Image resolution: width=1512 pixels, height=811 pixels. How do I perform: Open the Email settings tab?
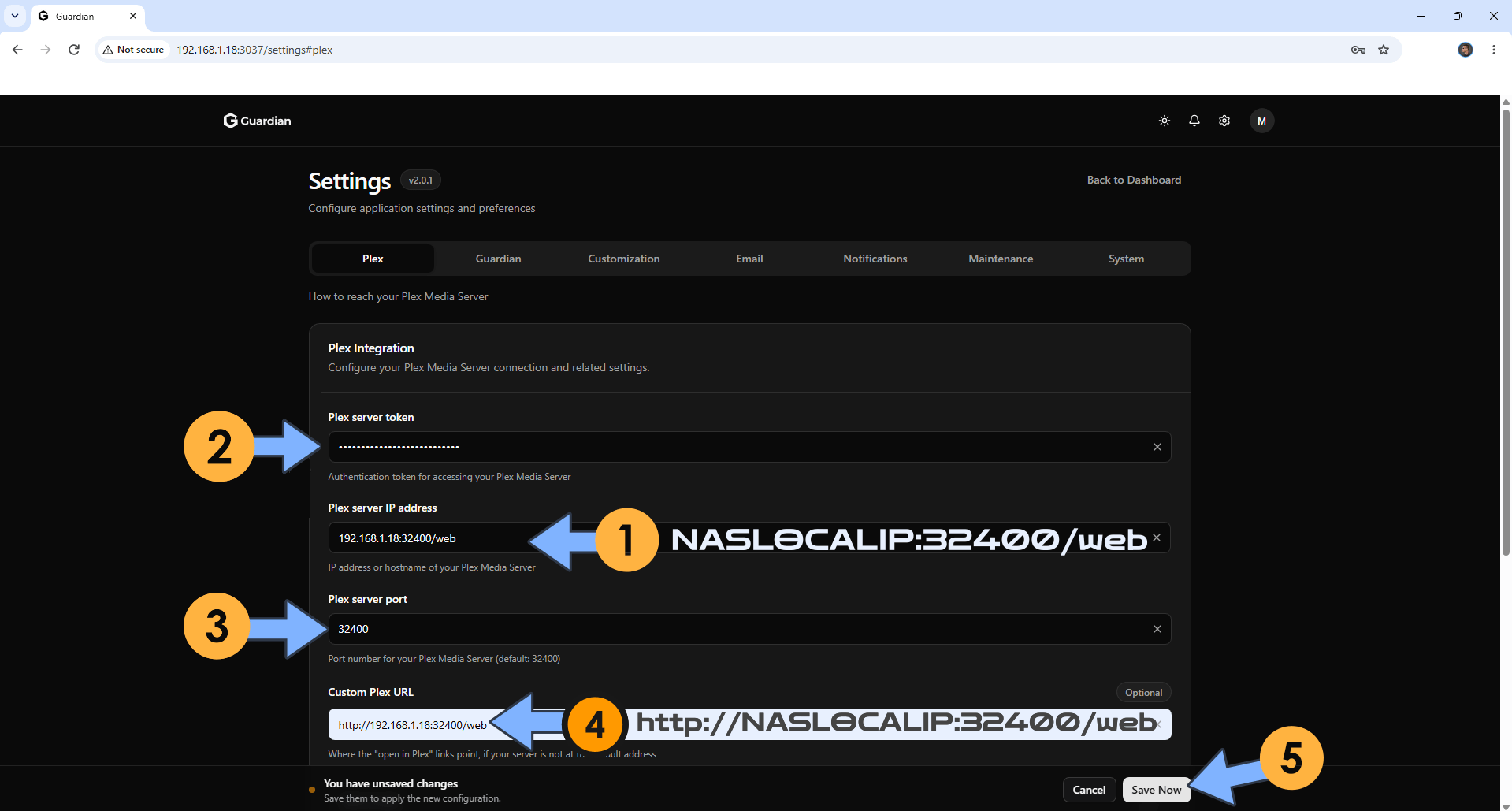(x=749, y=259)
